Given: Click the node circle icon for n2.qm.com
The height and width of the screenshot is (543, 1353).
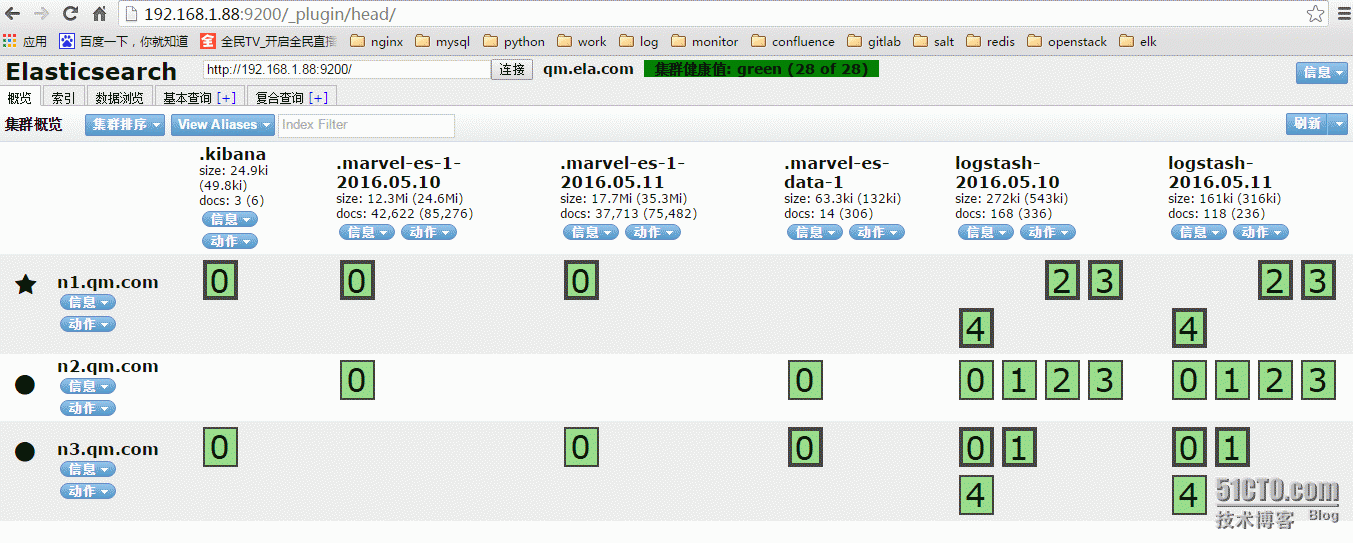Looking at the screenshot, I should tap(25, 384).
